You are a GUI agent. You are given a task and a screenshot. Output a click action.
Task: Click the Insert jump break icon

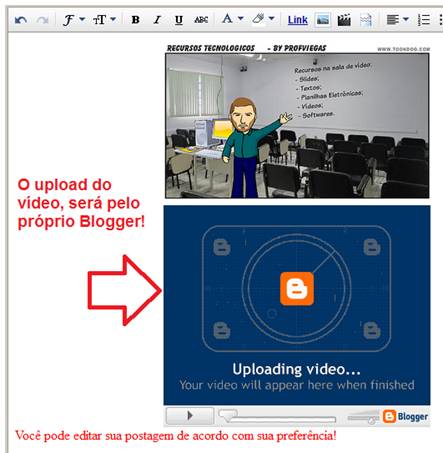pyautogui.click(x=366, y=20)
